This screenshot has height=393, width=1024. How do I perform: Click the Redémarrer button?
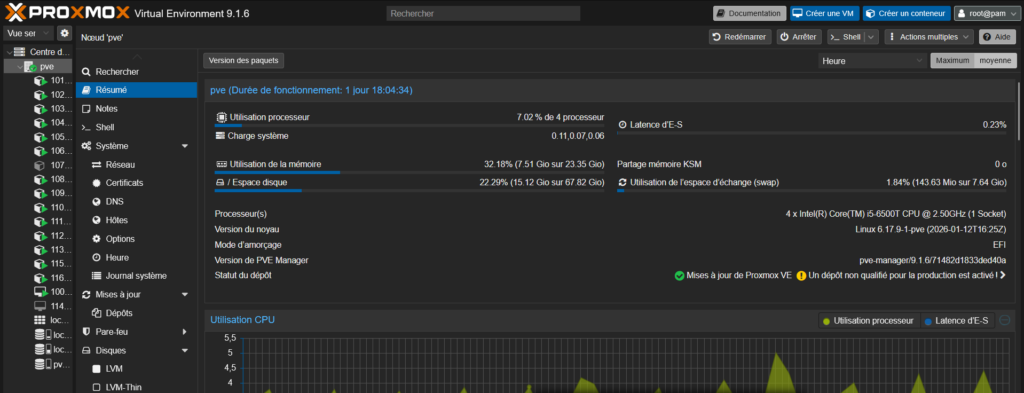[740, 37]
